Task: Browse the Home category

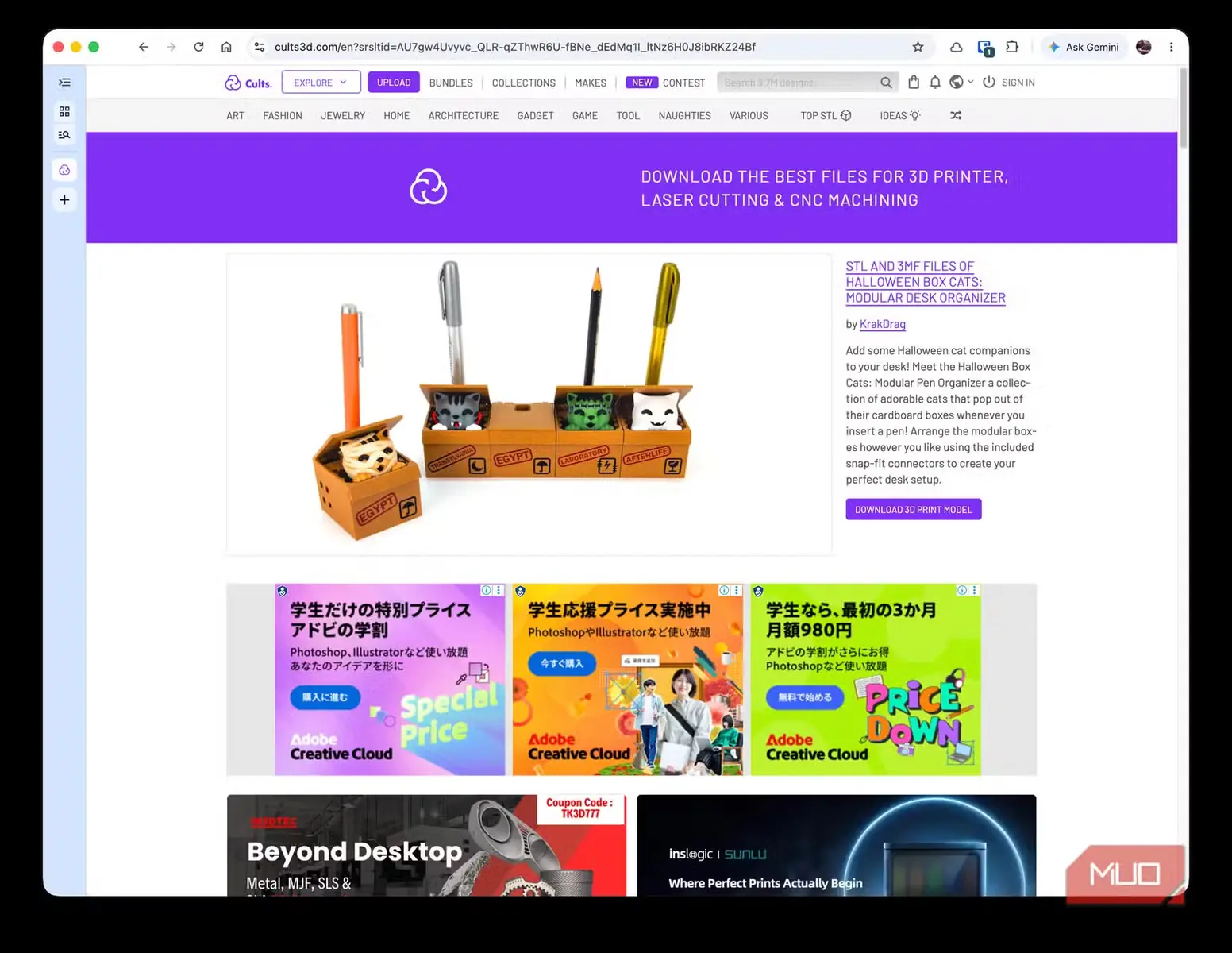Action: coord(397,116)
